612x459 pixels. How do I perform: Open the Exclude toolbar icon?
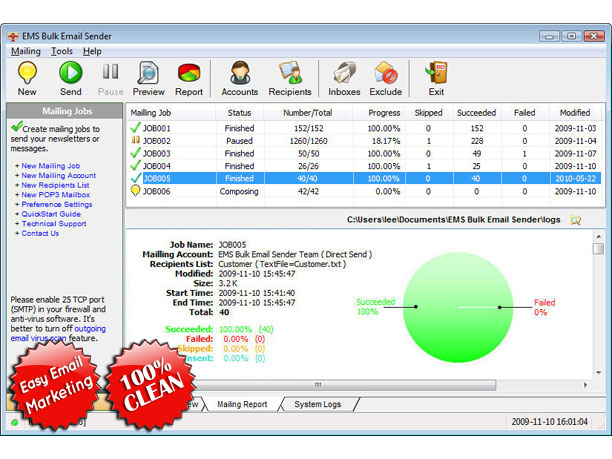pos(386,73)
